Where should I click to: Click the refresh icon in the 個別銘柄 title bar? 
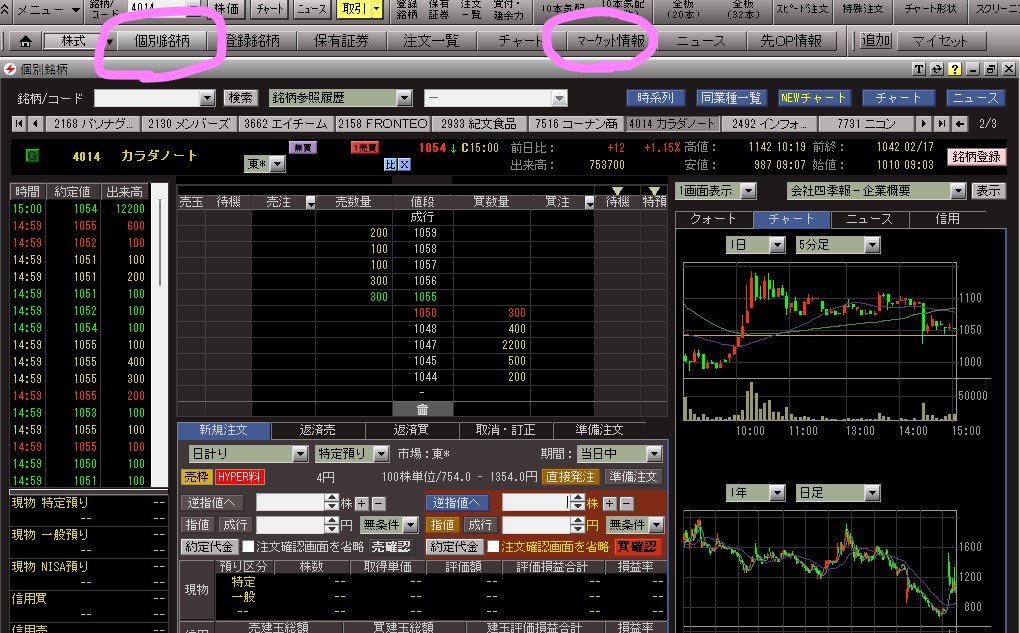[x=937, y=69]
